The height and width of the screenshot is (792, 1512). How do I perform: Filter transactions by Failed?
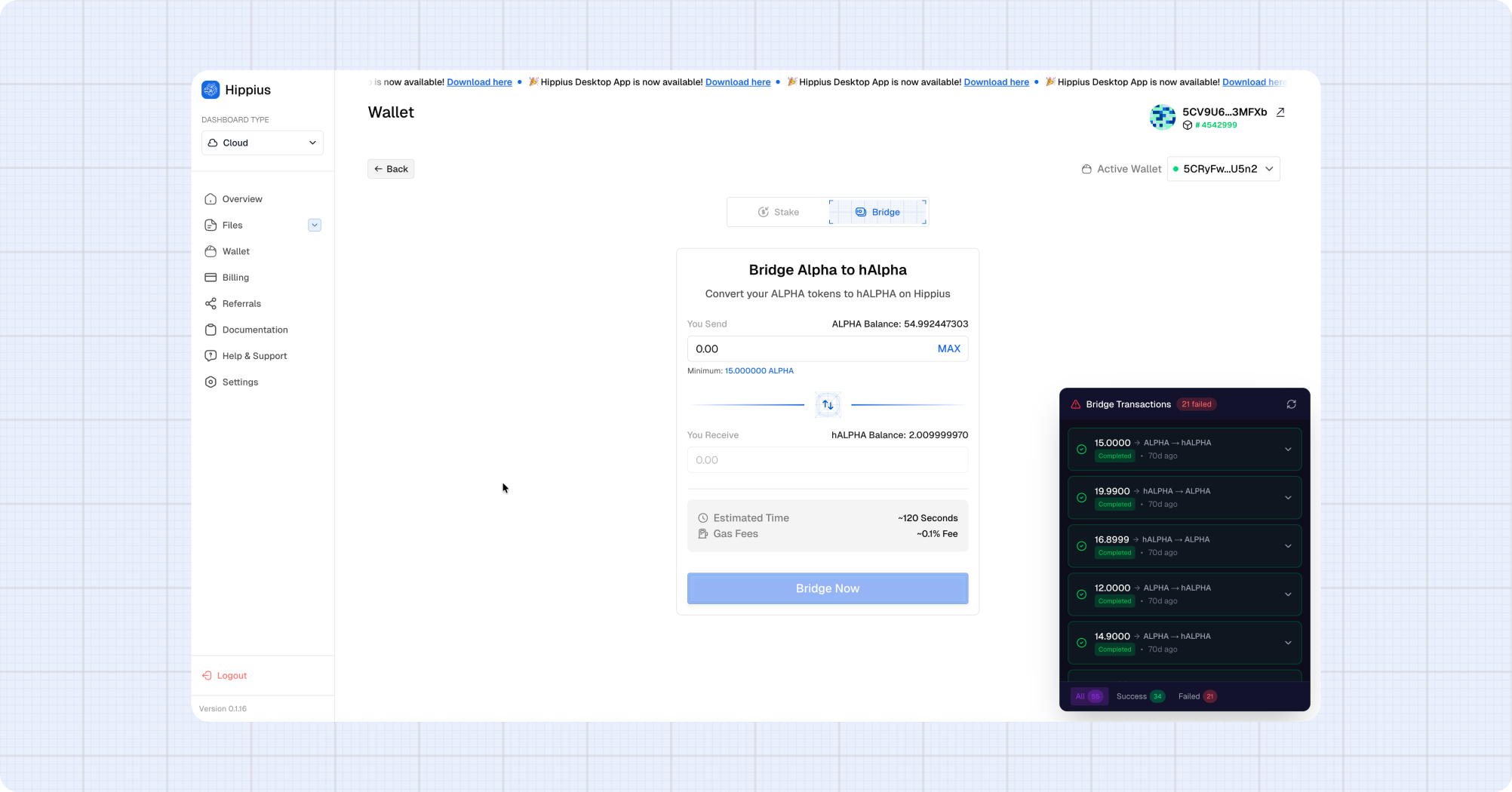tap(1197, 696)
